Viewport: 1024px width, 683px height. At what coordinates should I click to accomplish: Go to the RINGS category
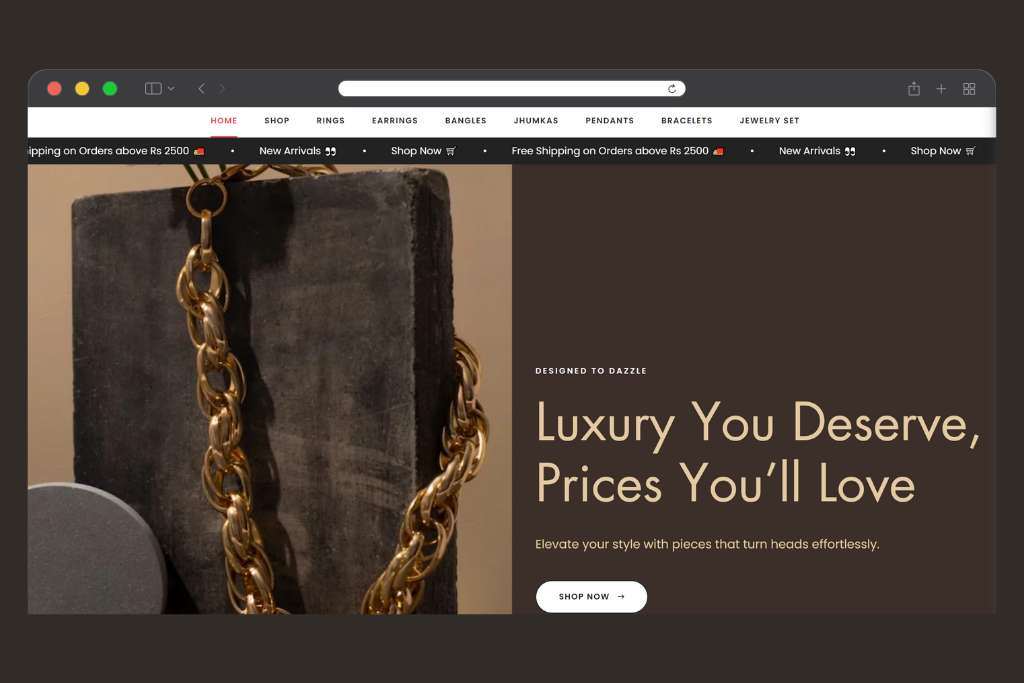click(330, 121)
